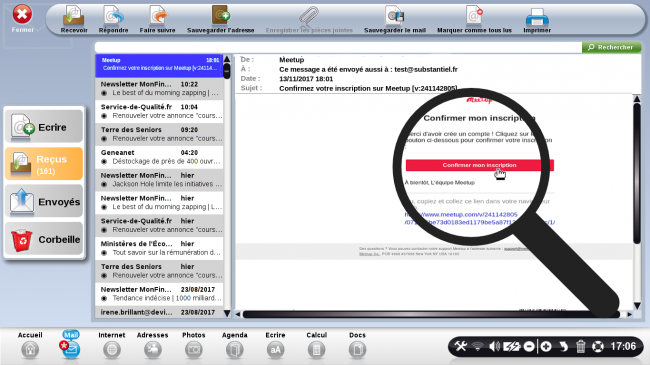Open the Envoyés sent folder

[x=44, y=202]
